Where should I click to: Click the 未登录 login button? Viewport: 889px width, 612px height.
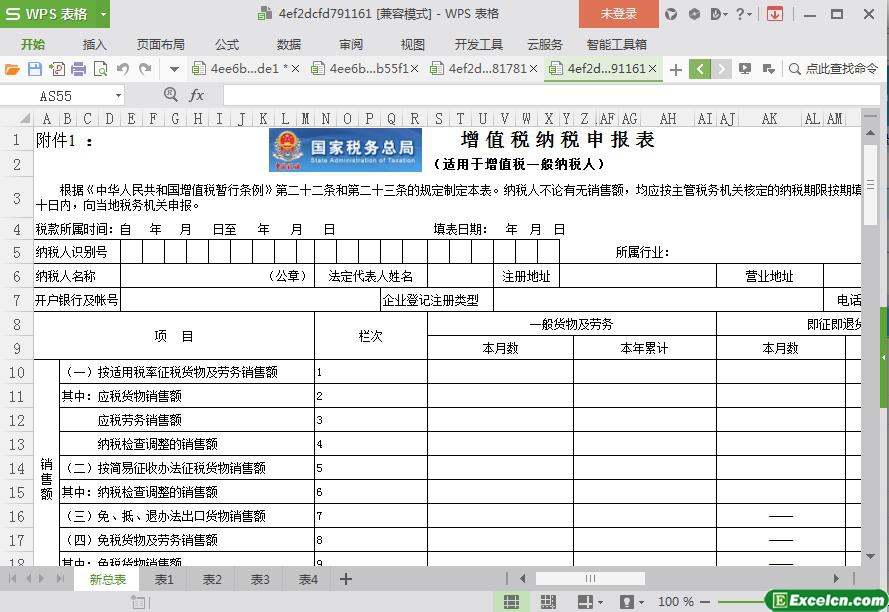pyautogui.click(x=618, y=14)
